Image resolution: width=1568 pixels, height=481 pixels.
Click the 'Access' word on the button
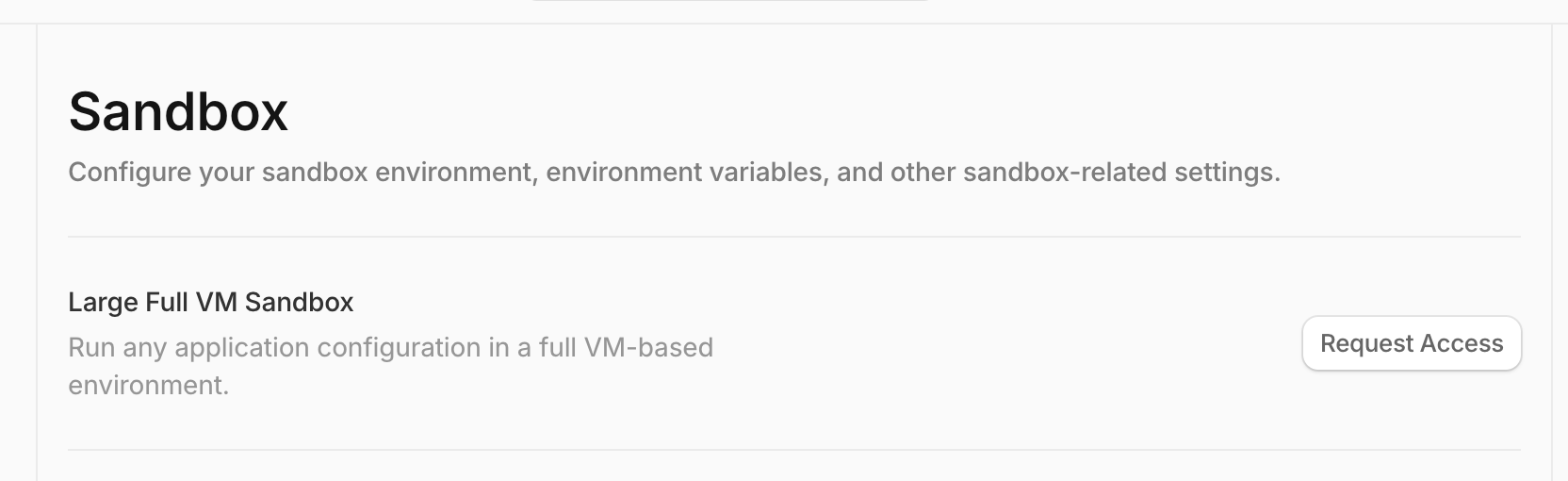(1462, 343)
